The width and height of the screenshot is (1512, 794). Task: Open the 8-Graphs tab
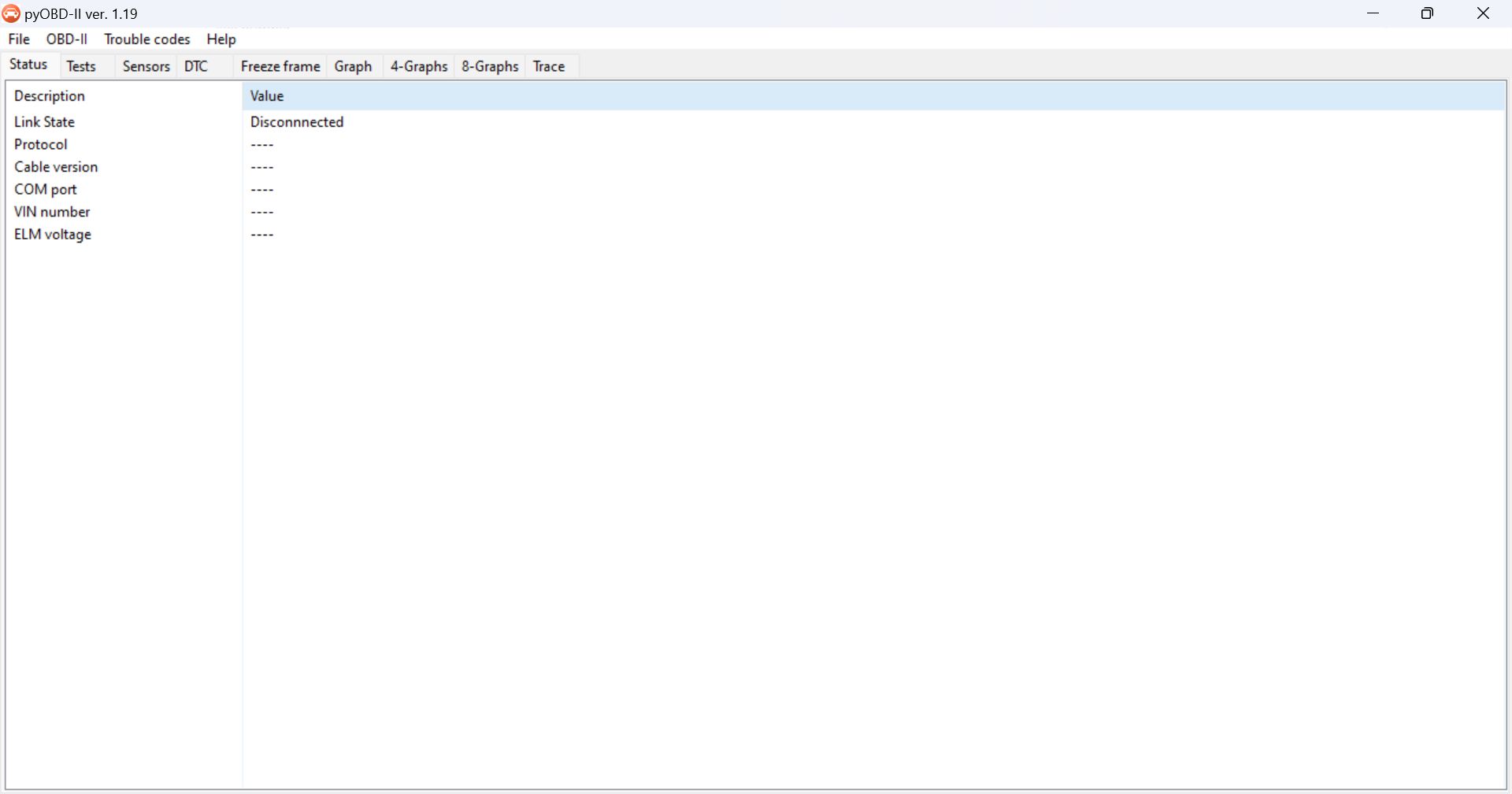tap(489, 66)
